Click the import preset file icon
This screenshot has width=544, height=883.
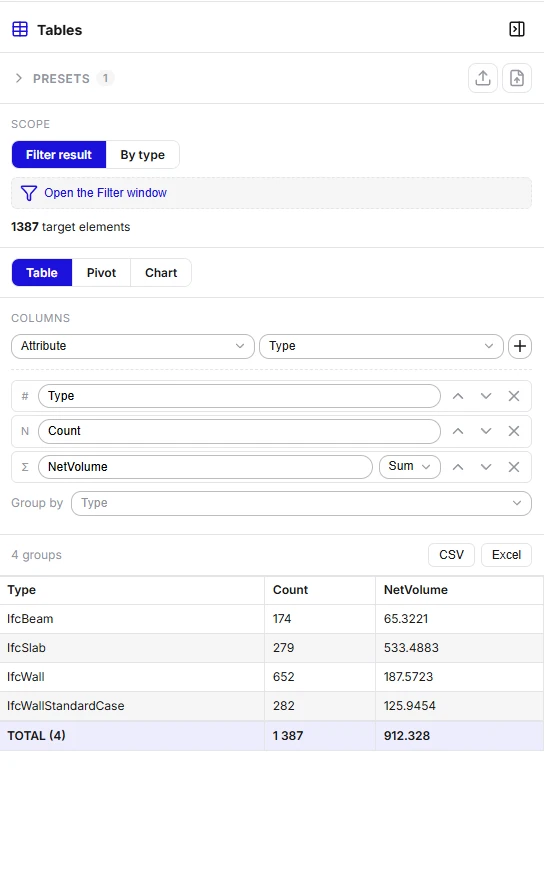coord(516,78)
